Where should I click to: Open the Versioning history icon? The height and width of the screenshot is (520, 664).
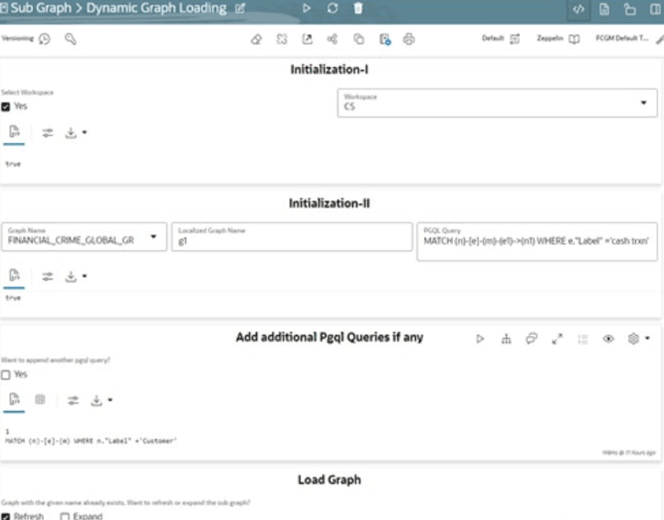[44, 39]
